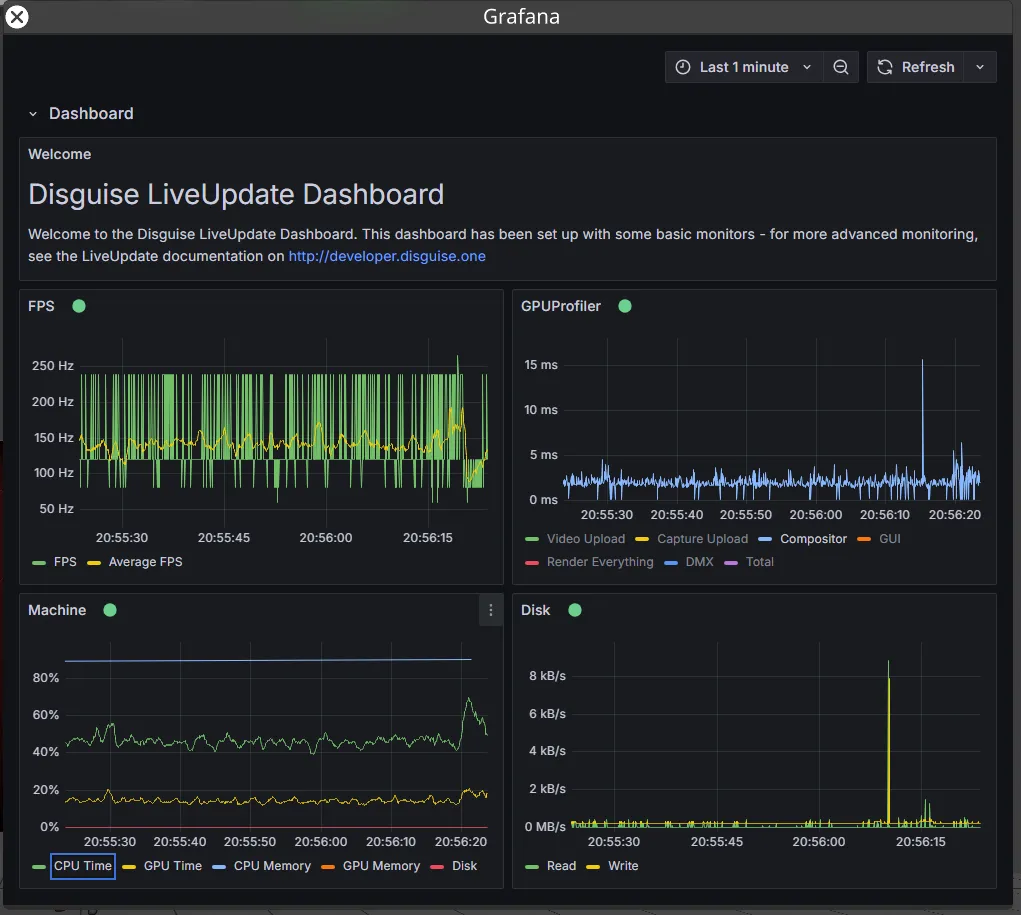This screenshot has height=915, width=1021.
Task: Click the zoom-out time range magnifier icon
Action: (841, 66)
